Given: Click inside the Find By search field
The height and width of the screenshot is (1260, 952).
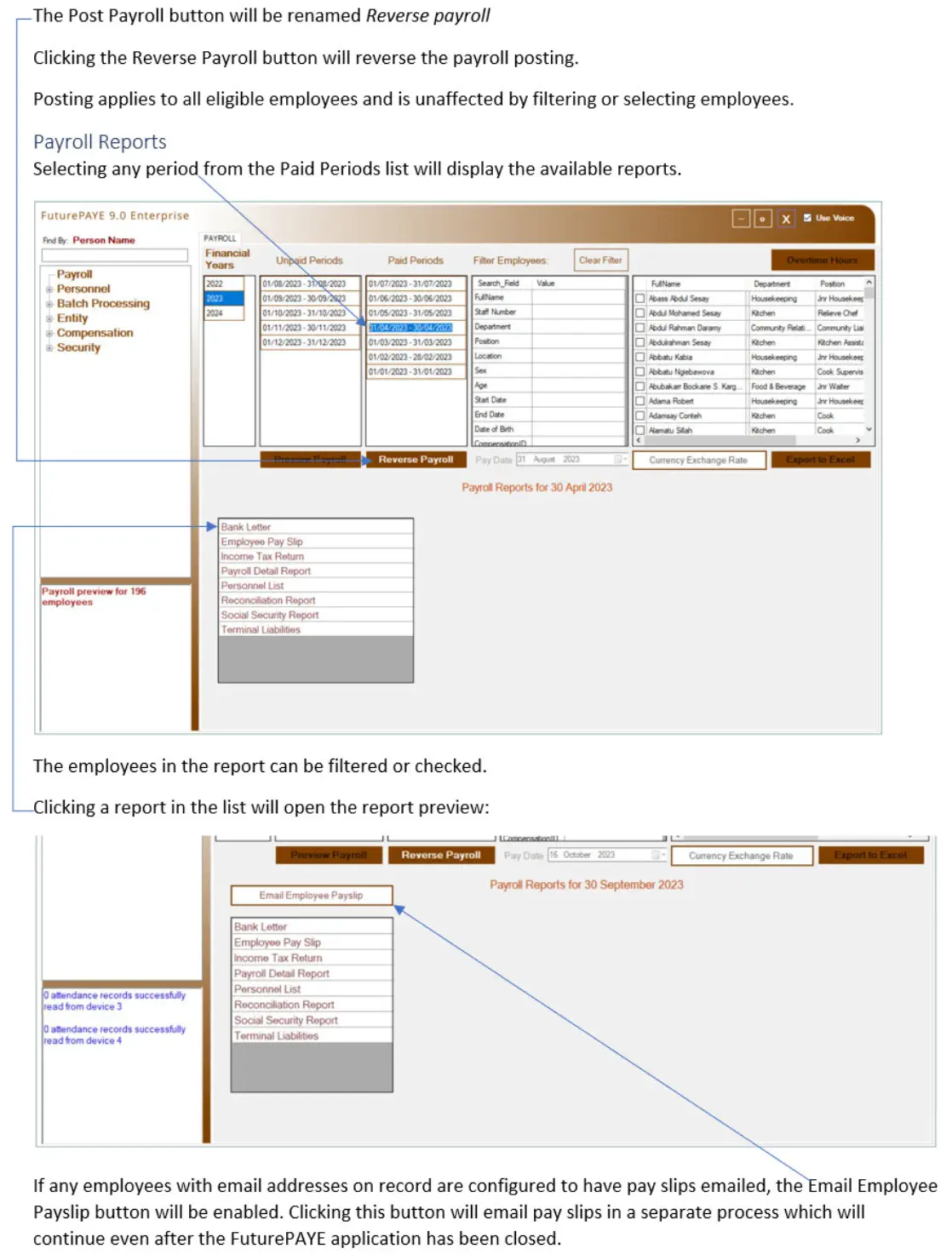Looking at the screenshot, I should click(115, 255).
